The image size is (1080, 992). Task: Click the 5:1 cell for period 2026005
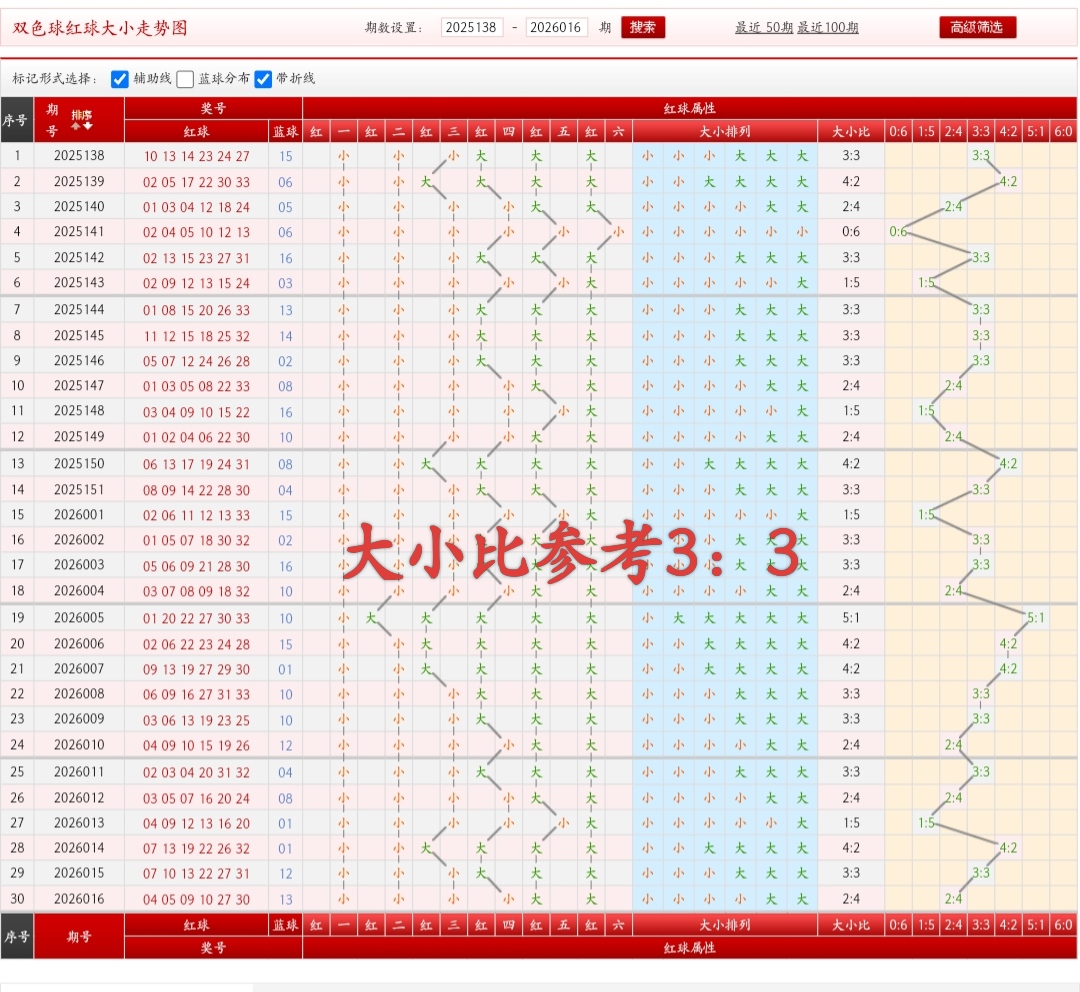tap(1037, 617)
